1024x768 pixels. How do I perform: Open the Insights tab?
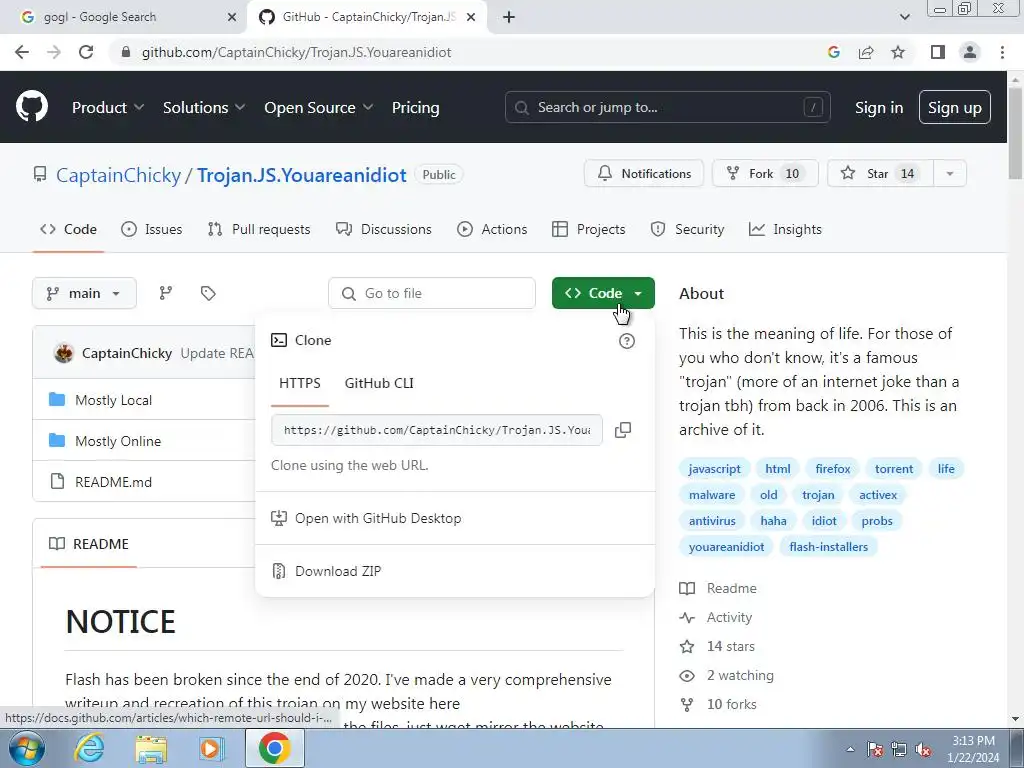tap(786, 229)
